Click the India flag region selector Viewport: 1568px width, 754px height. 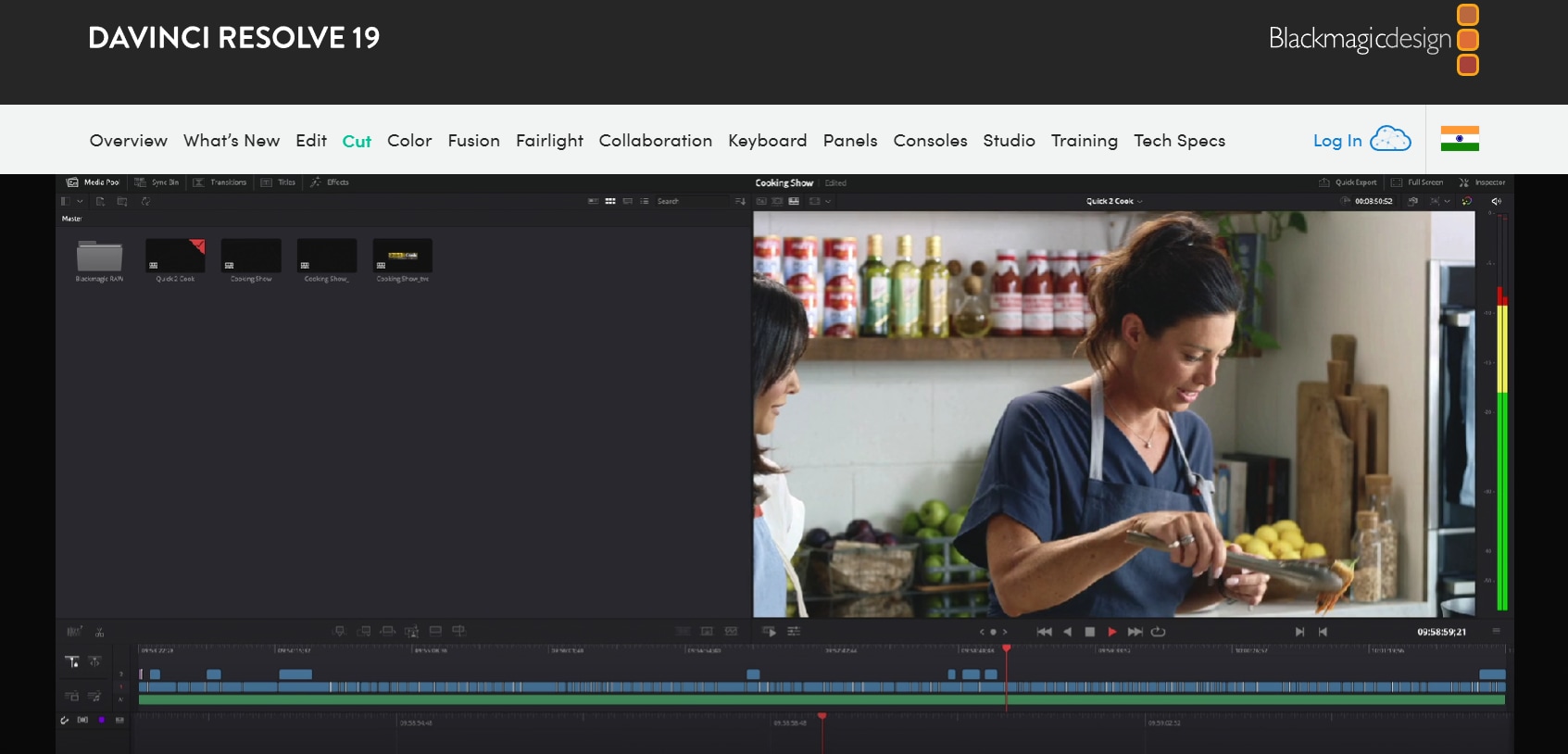pyautogui.click(x=1460, y=138)
